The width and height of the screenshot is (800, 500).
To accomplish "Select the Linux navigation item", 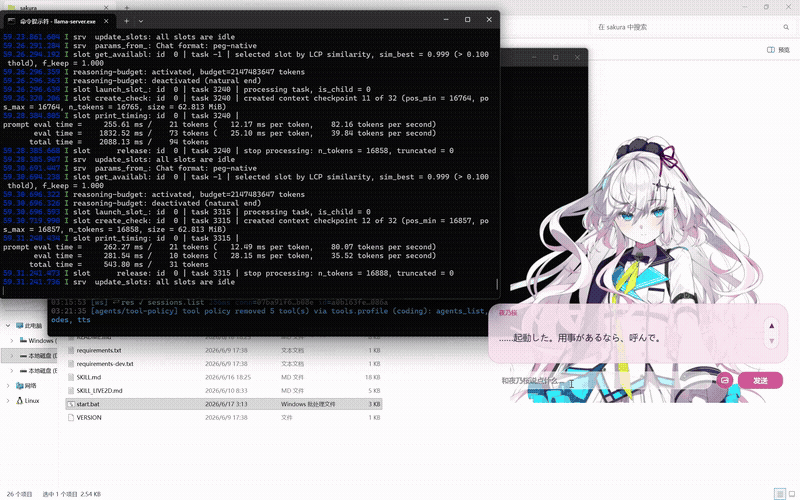I will [30, 401].
